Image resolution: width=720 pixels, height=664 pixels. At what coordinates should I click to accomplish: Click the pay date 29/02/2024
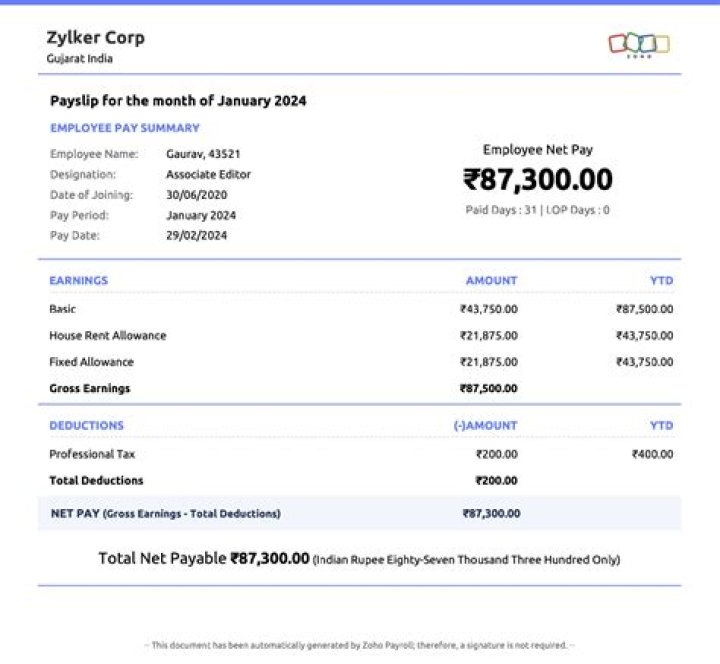[196, 236]
